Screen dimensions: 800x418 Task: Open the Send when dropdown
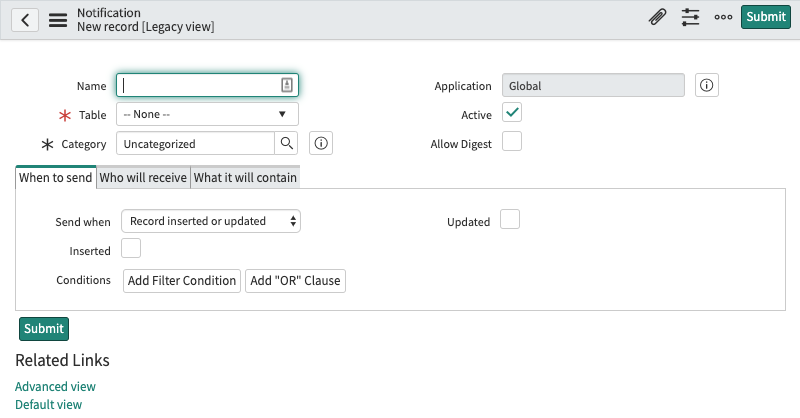coord(211,221)
